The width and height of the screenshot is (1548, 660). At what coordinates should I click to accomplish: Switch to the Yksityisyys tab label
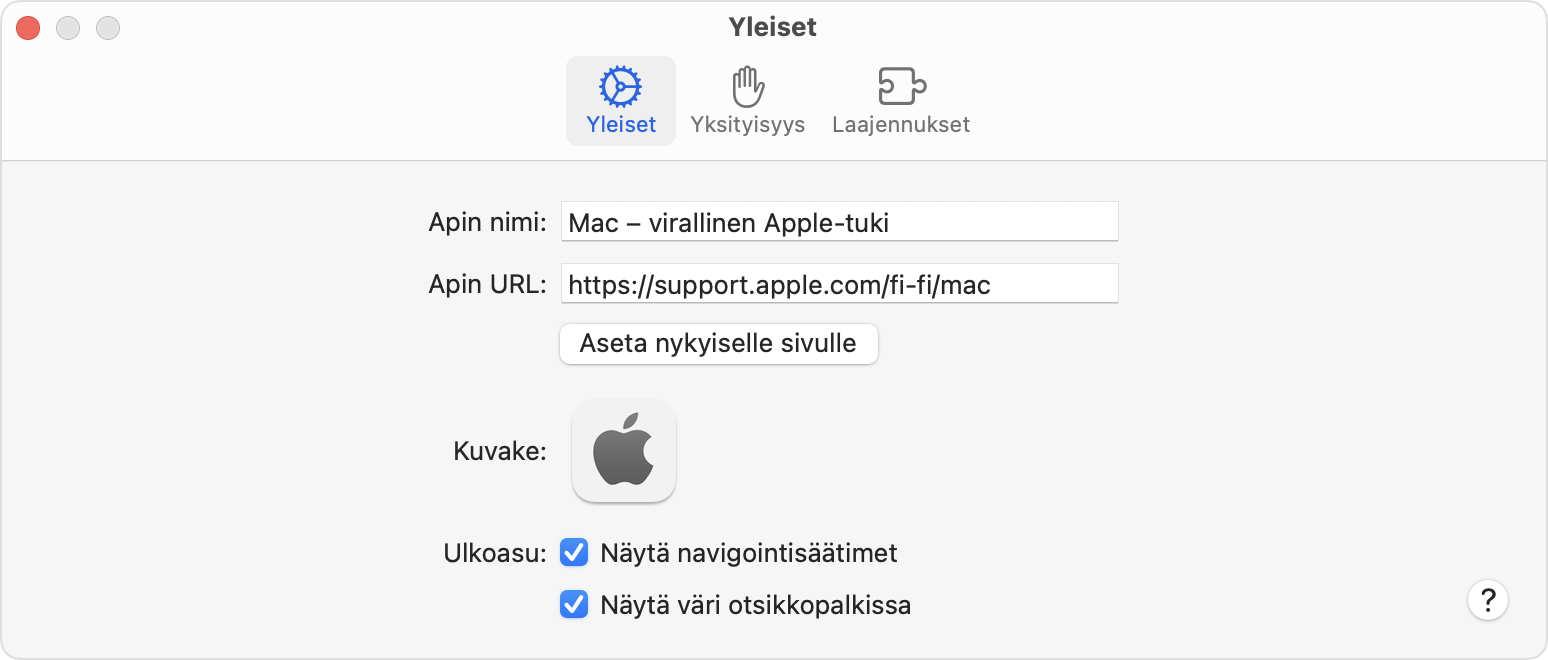[747, 125]
